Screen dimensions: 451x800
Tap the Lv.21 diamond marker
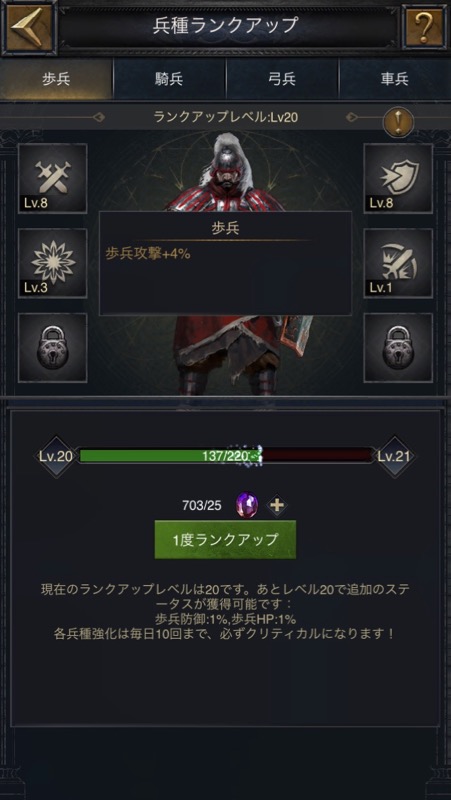[x=394, y=456]
